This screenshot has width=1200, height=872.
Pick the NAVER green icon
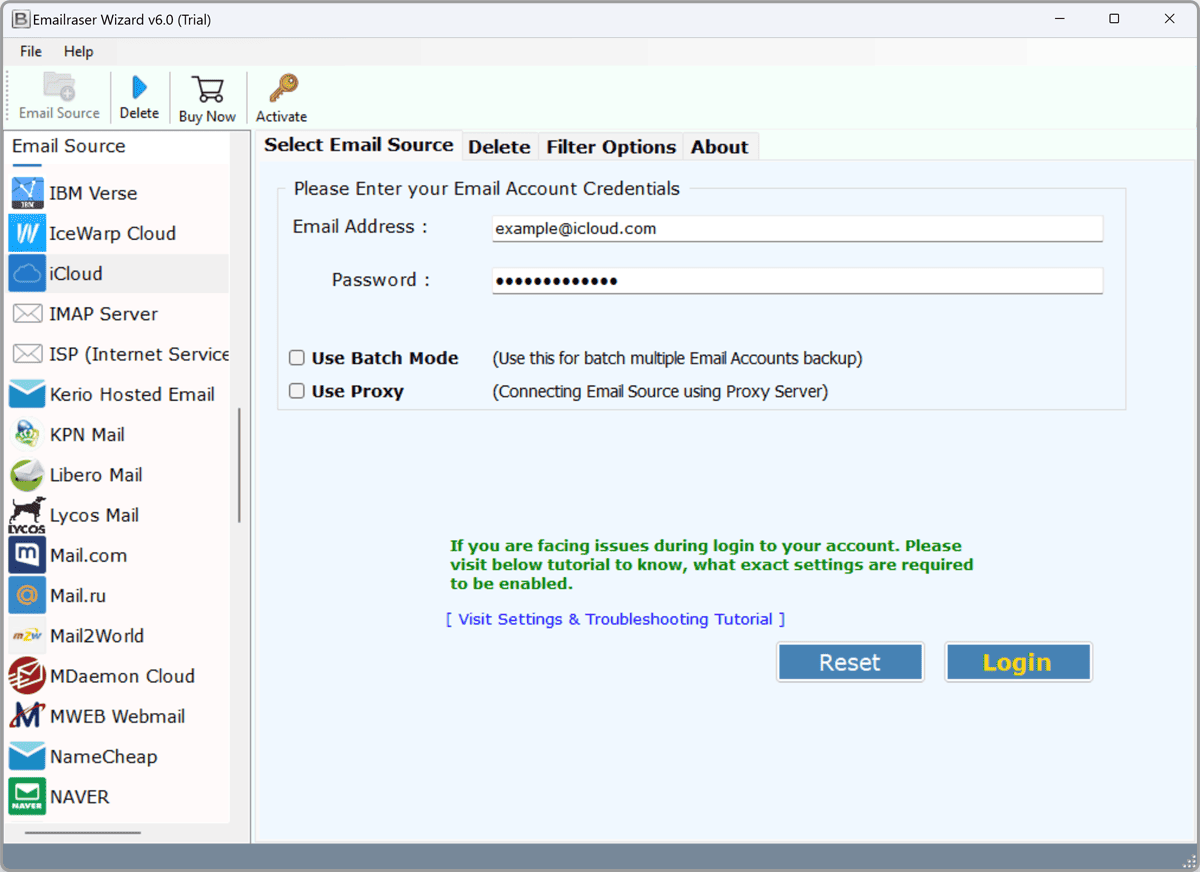pos(27,796)
